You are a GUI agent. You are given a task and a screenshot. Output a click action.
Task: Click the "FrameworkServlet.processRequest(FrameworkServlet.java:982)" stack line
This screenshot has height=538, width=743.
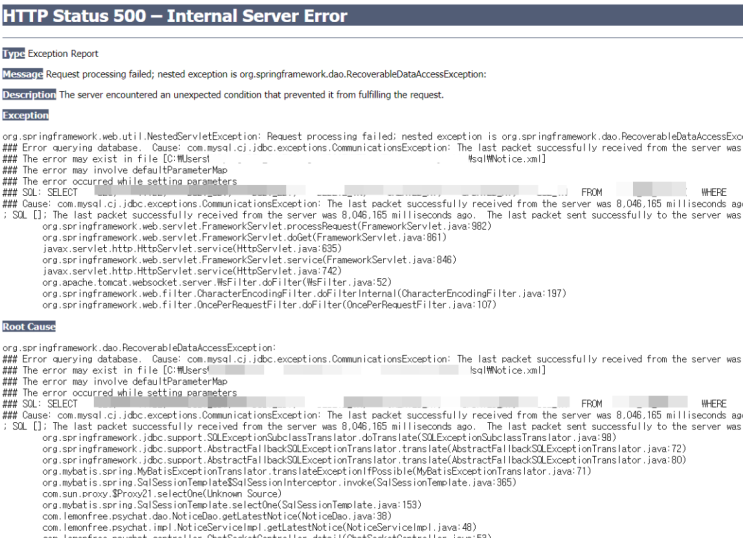267,226
